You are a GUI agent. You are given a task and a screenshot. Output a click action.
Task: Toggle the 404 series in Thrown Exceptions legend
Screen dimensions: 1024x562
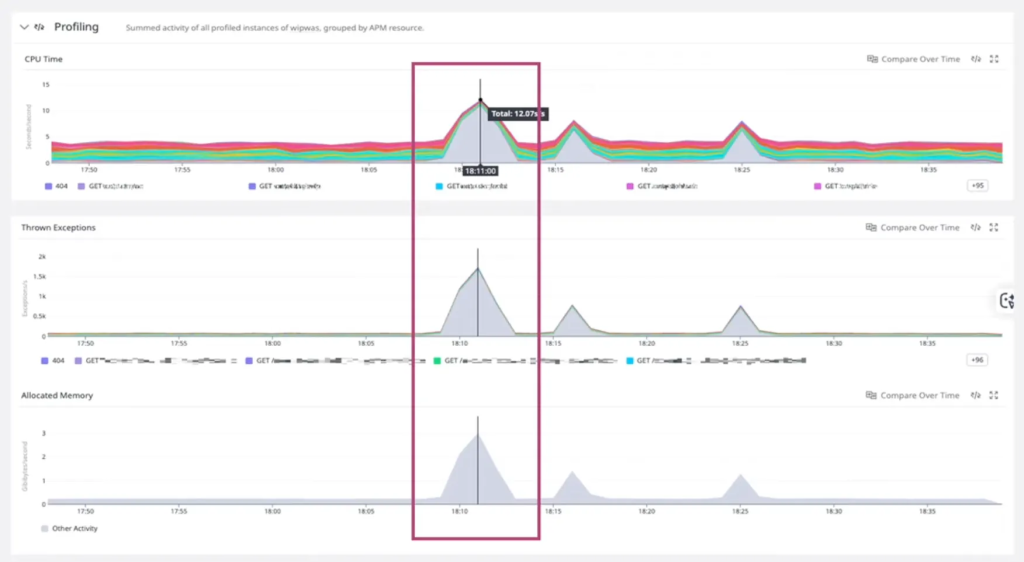54,361
